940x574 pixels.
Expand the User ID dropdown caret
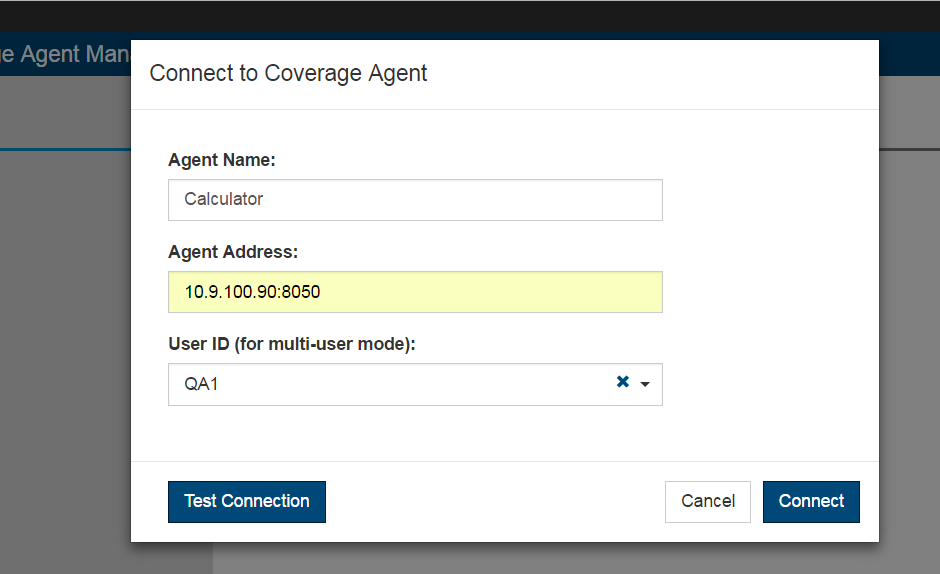pyautogui.click(x=645, y=384)
